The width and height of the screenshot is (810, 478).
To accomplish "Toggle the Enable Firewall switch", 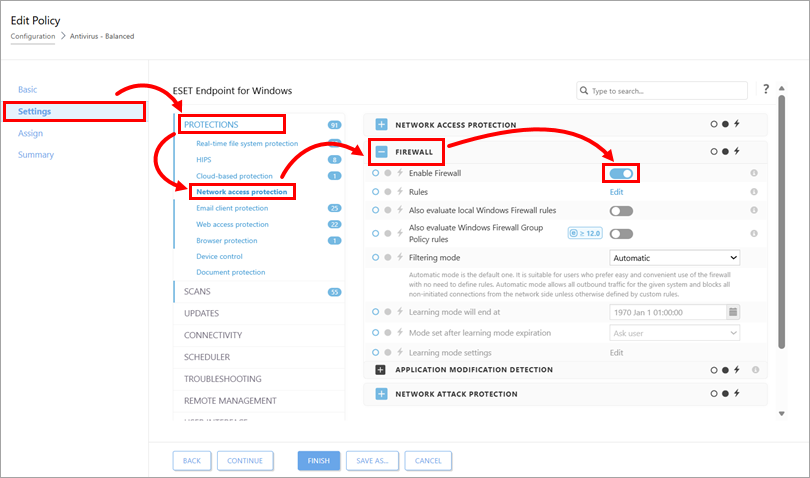I will pyautogui.click(x=621, y=173).
